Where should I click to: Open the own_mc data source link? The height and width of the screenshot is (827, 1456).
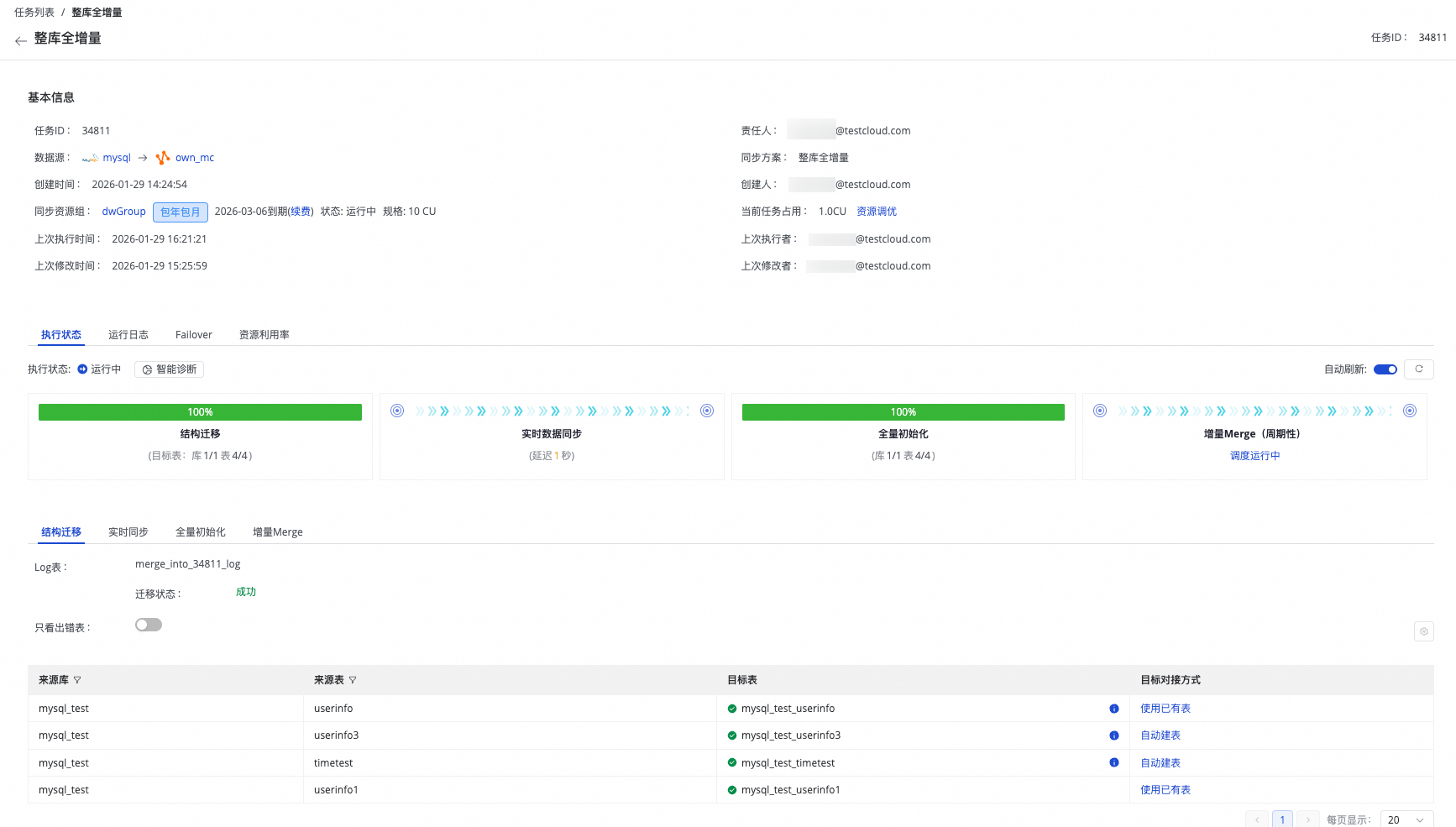click(x=195, y=158)
